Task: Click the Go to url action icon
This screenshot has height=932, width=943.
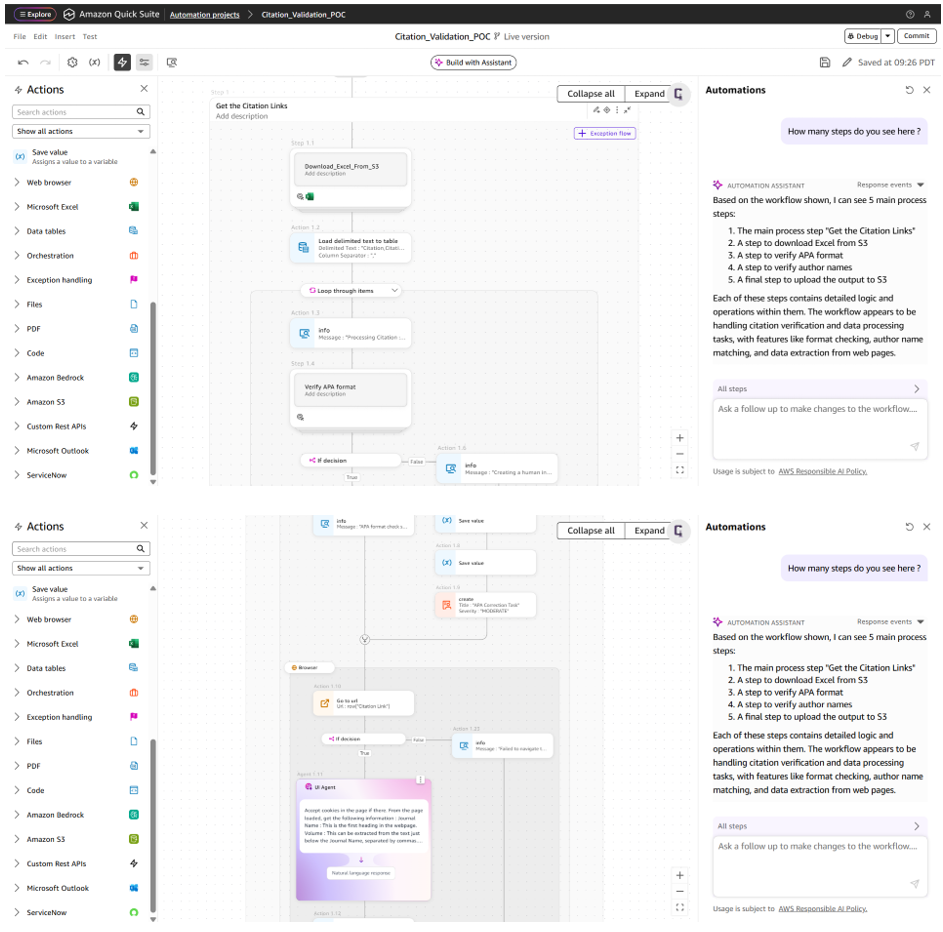Action: (x=325, y=704)
